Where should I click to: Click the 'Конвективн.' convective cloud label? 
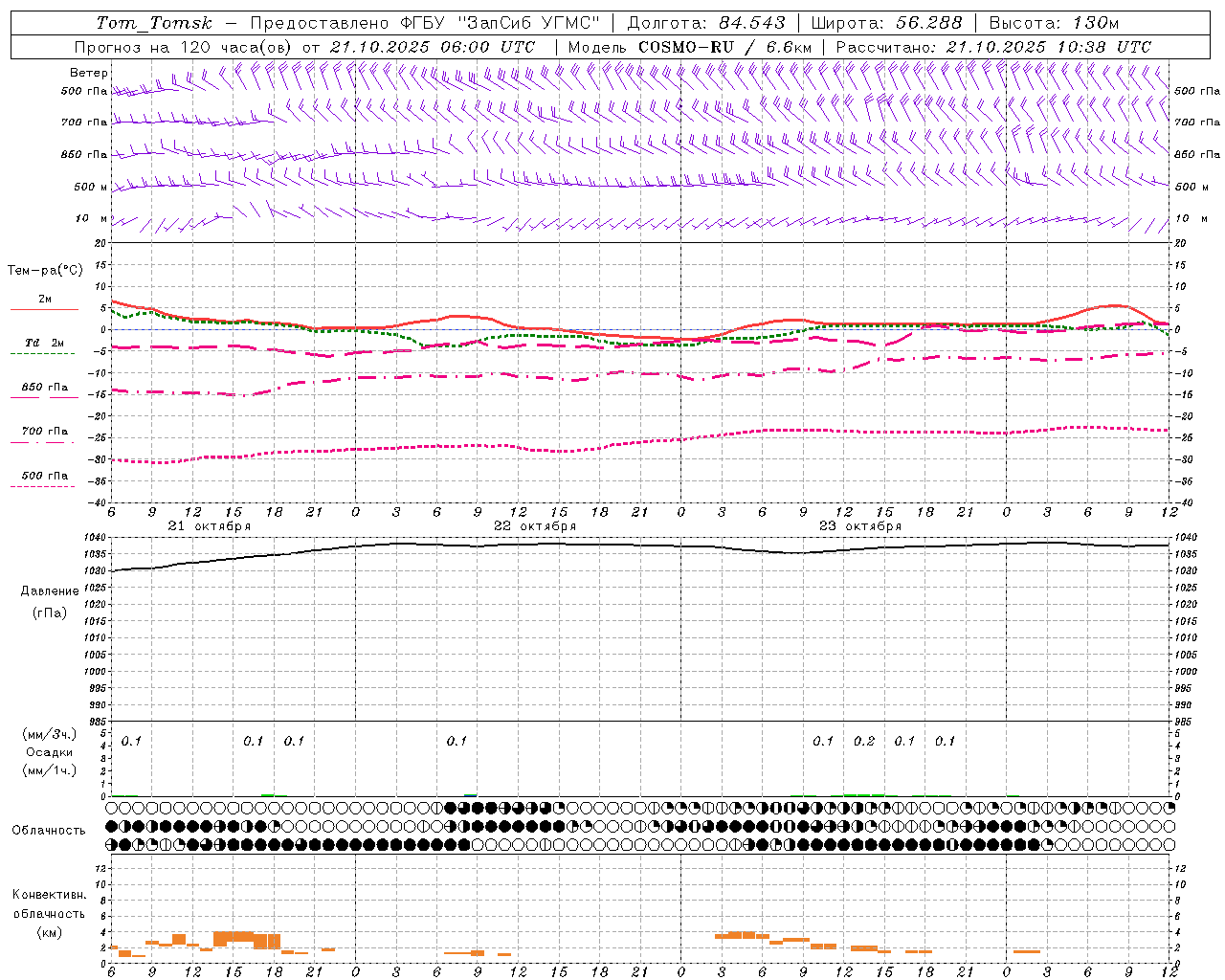(x=50, y=895)
